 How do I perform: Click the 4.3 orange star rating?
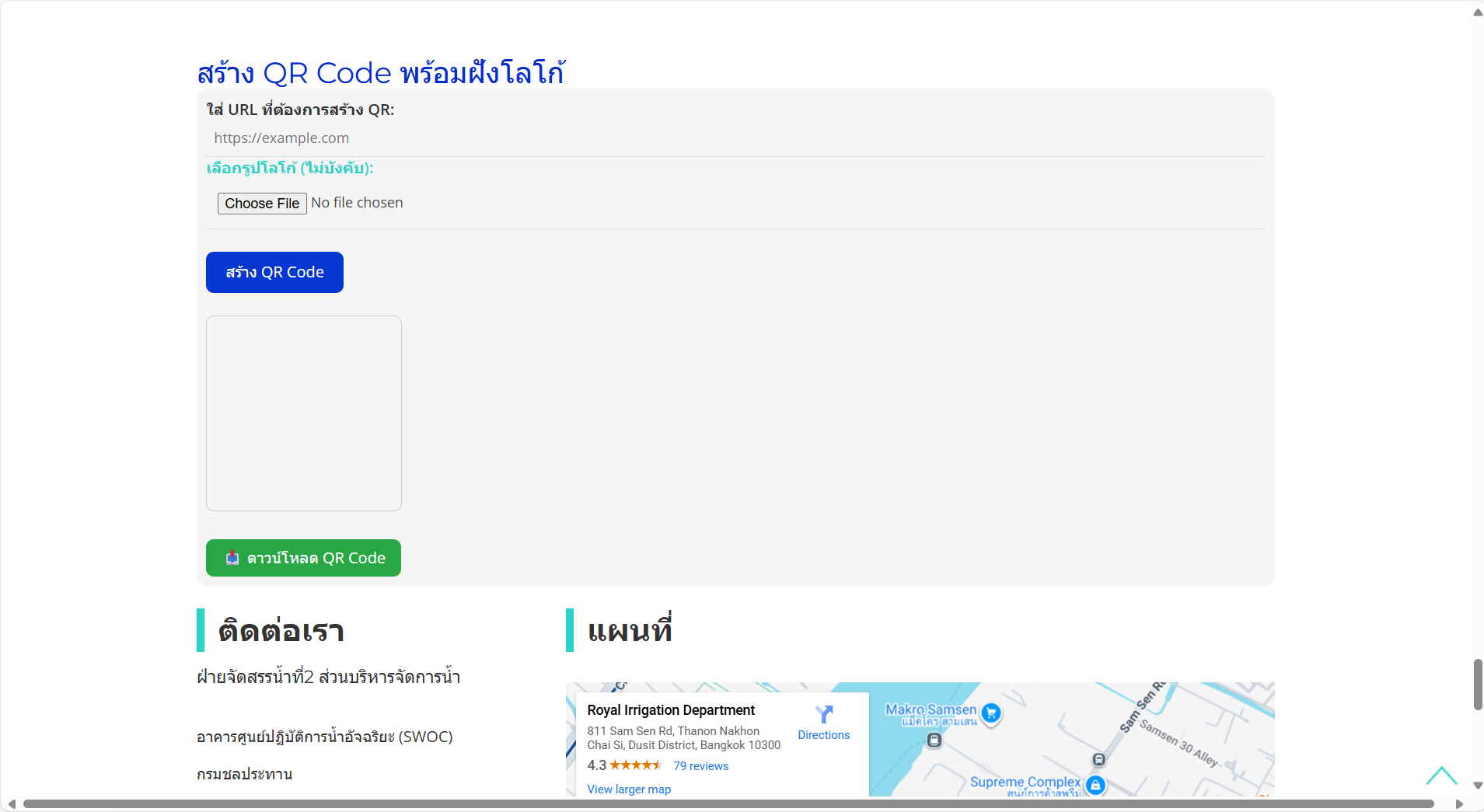click(x=635, y=765)
